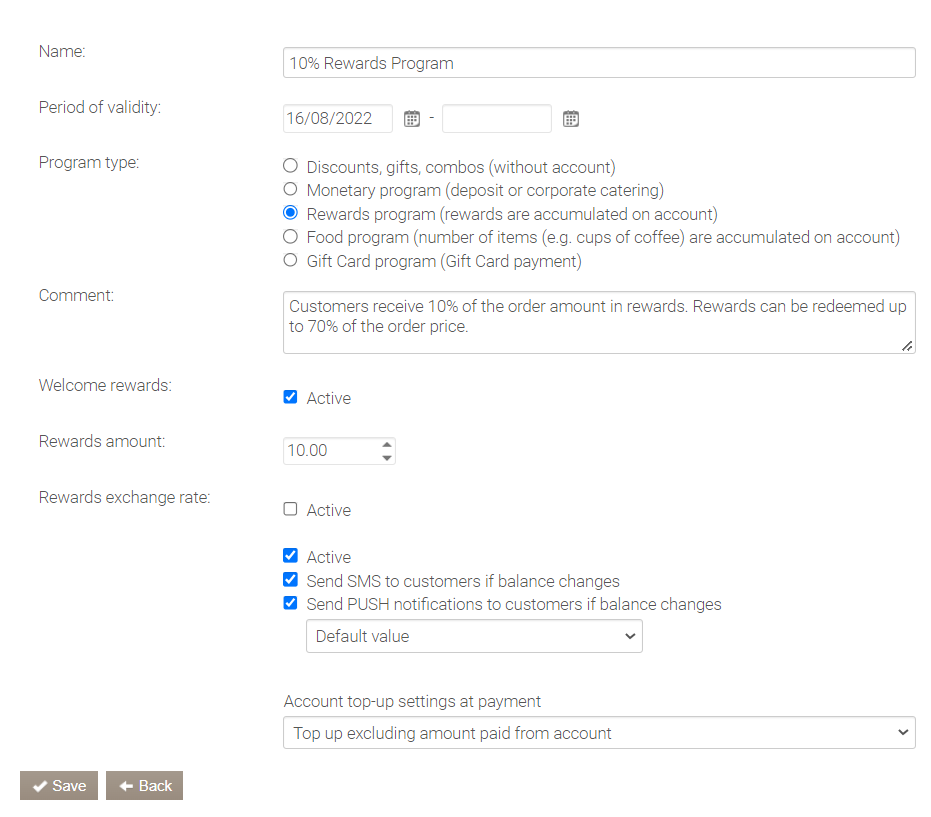Click the Save button
Screen dimensions: 931x817
point(59,786)
